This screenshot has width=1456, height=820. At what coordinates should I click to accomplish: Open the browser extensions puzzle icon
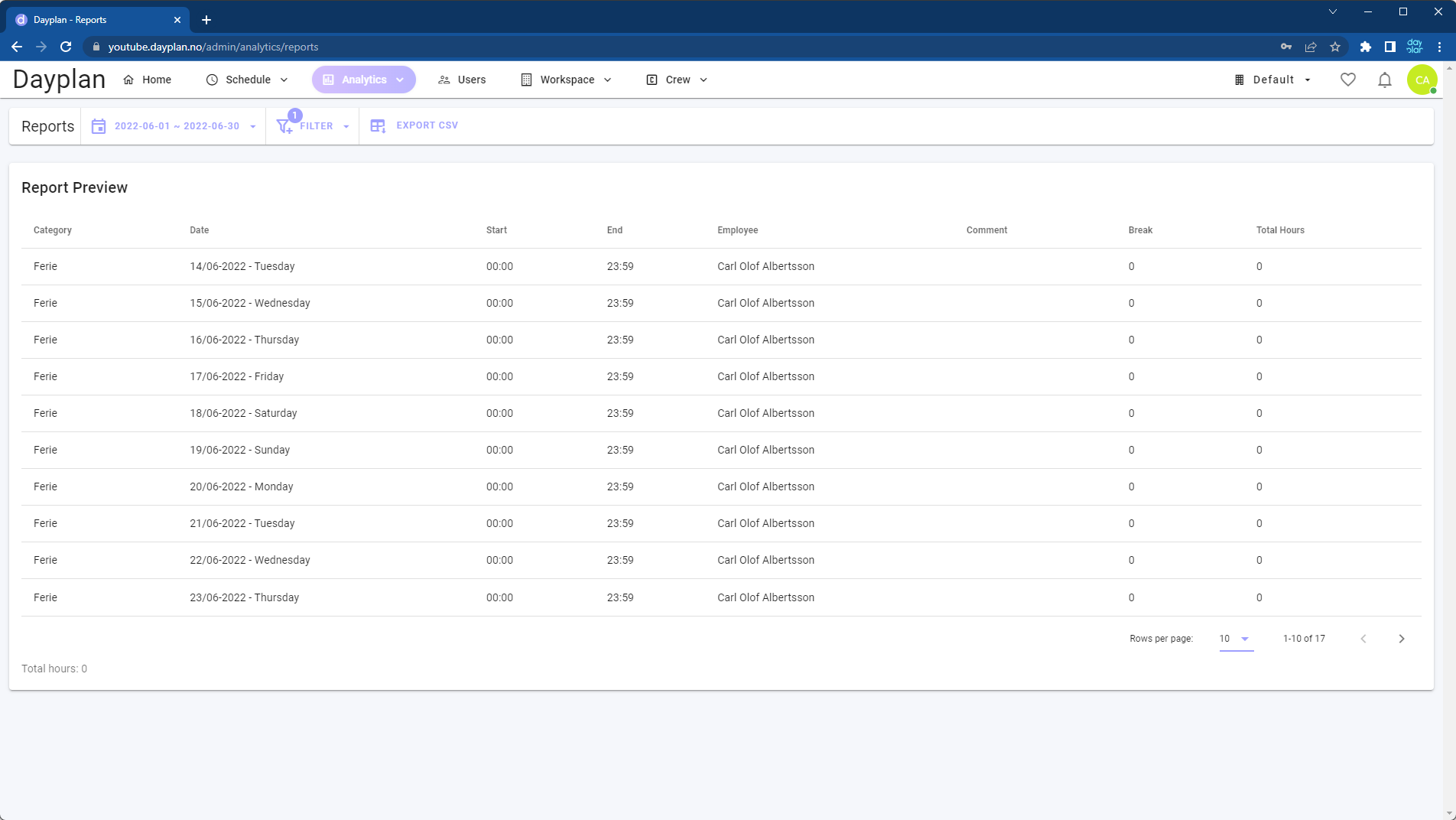coord(1366,47)
